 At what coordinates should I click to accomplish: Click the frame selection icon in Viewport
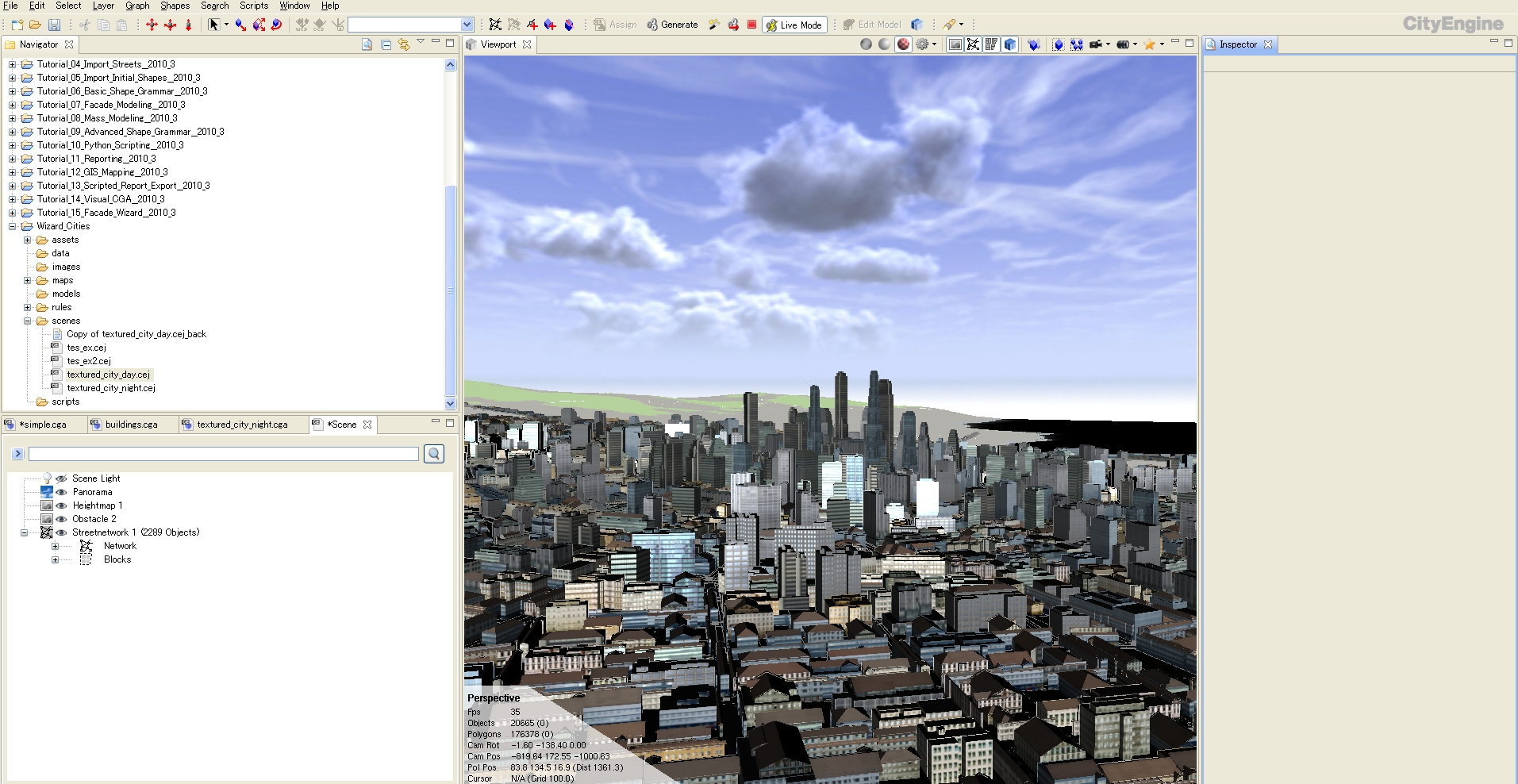(1059, 44)
